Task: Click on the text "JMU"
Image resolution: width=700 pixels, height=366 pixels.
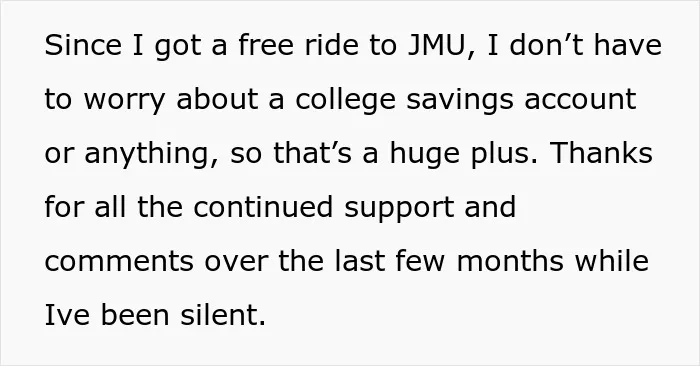Action: tap(437, 46)
